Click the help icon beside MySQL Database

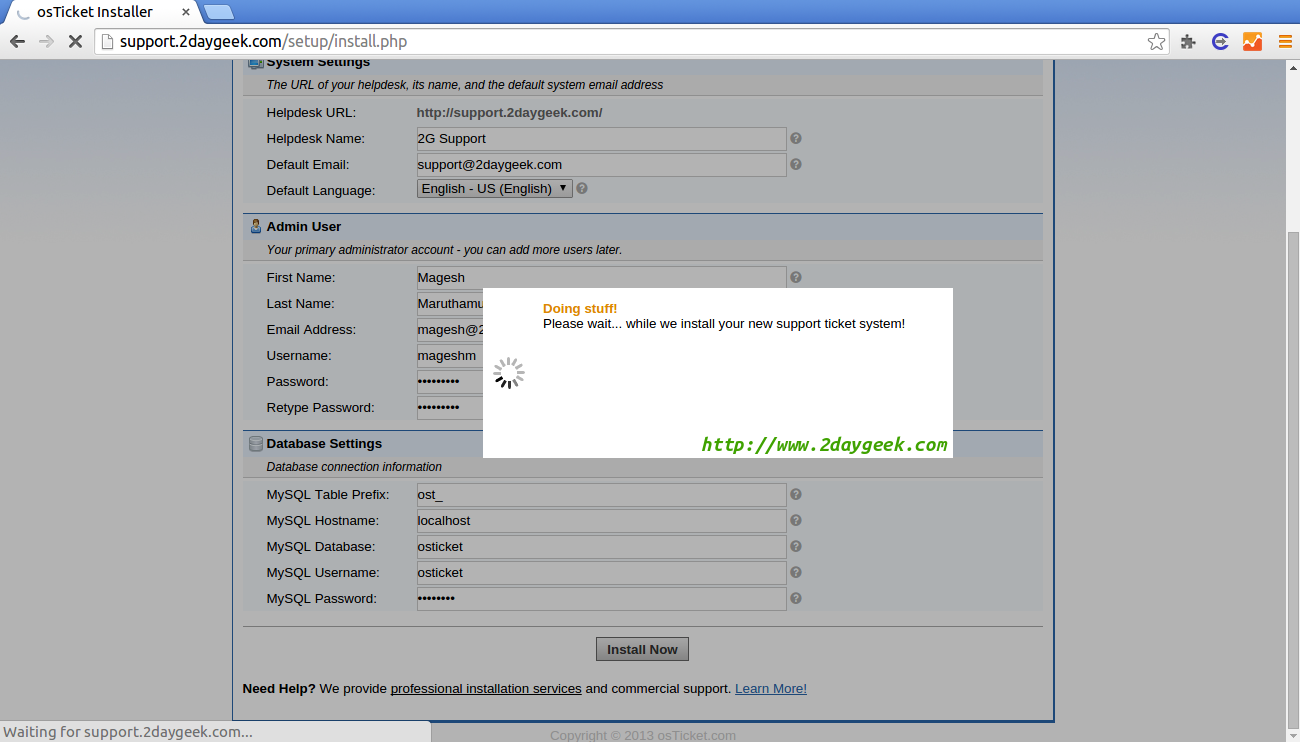796,547
